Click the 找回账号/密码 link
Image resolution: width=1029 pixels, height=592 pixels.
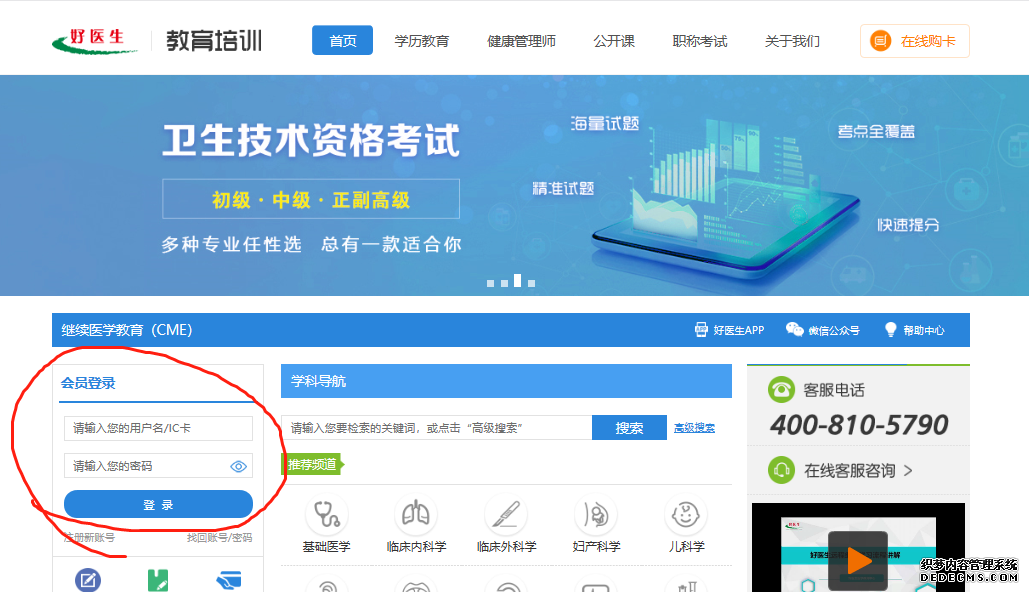pyautogui.click(x=219, y=538)
